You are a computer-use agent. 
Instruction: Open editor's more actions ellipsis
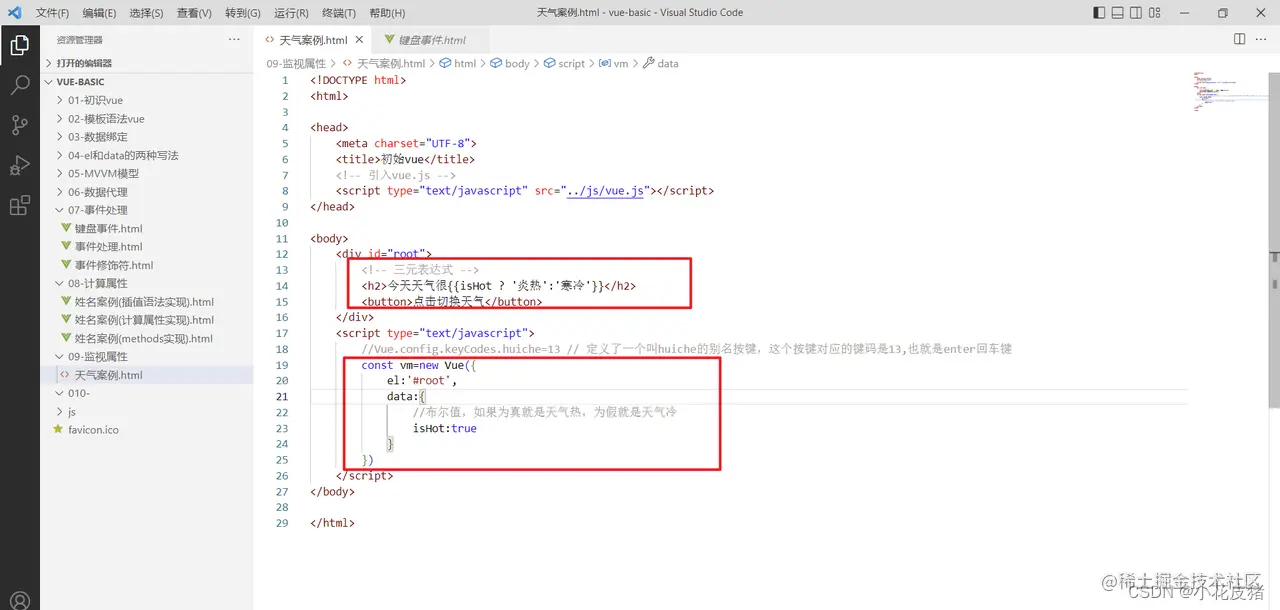tap(1262, 39)
